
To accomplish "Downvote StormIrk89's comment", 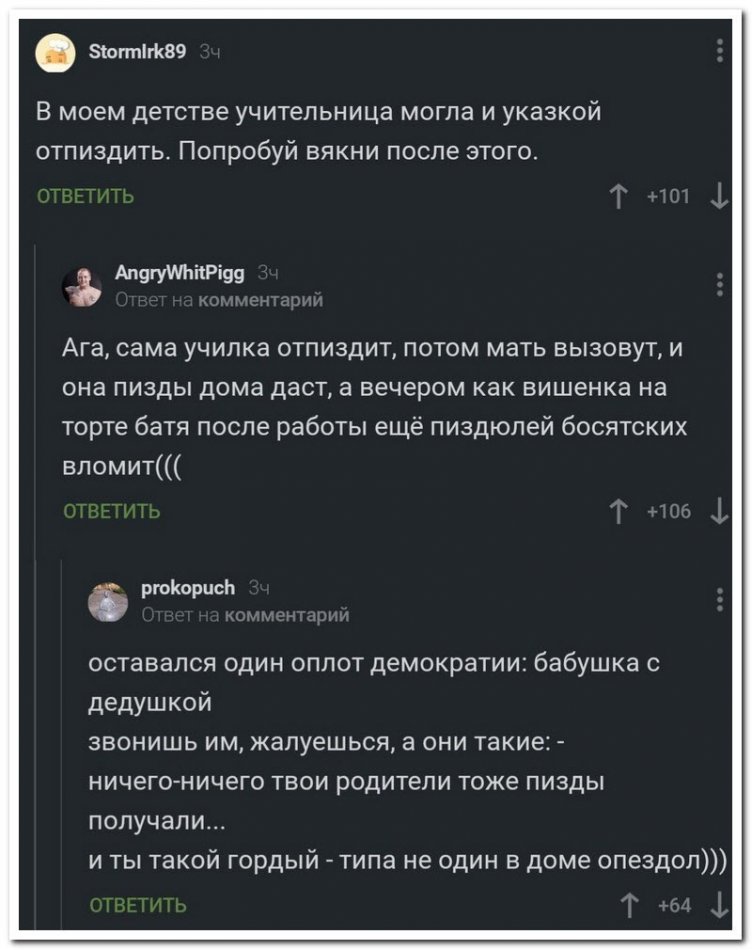I will pyautogui.click(x=718, y=196).
